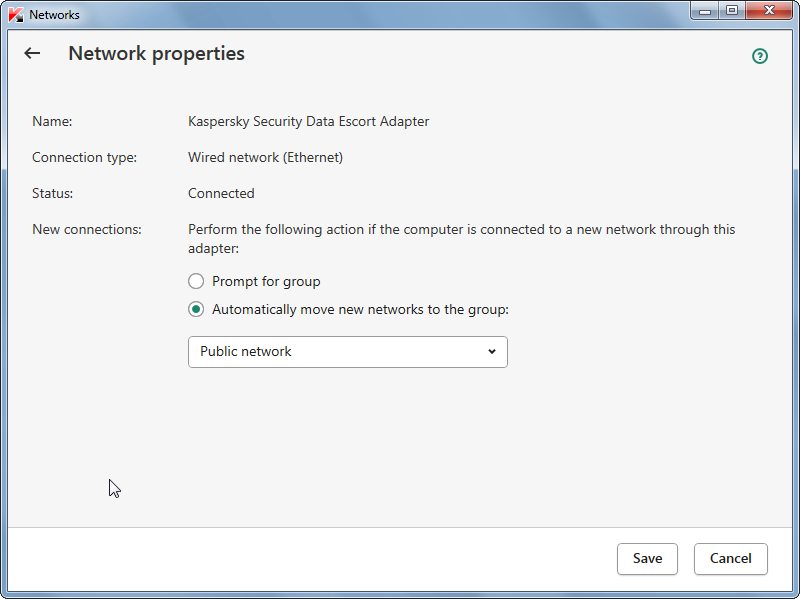
Task: Click the Connected status text
Action: tap(221, 194)
